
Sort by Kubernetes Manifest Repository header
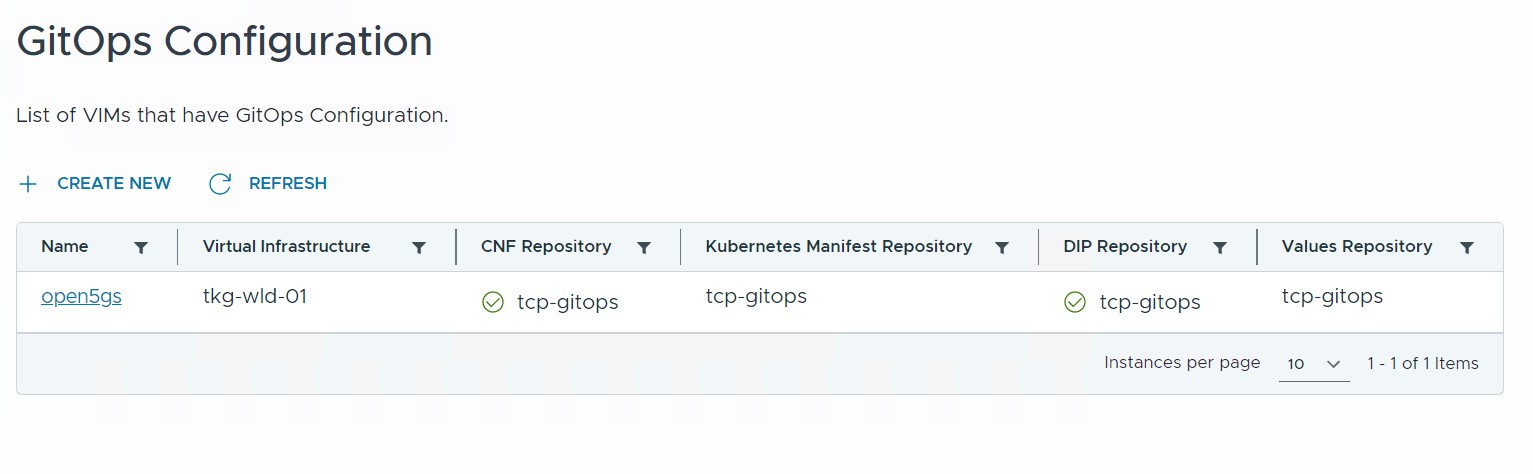coord(838,246)
